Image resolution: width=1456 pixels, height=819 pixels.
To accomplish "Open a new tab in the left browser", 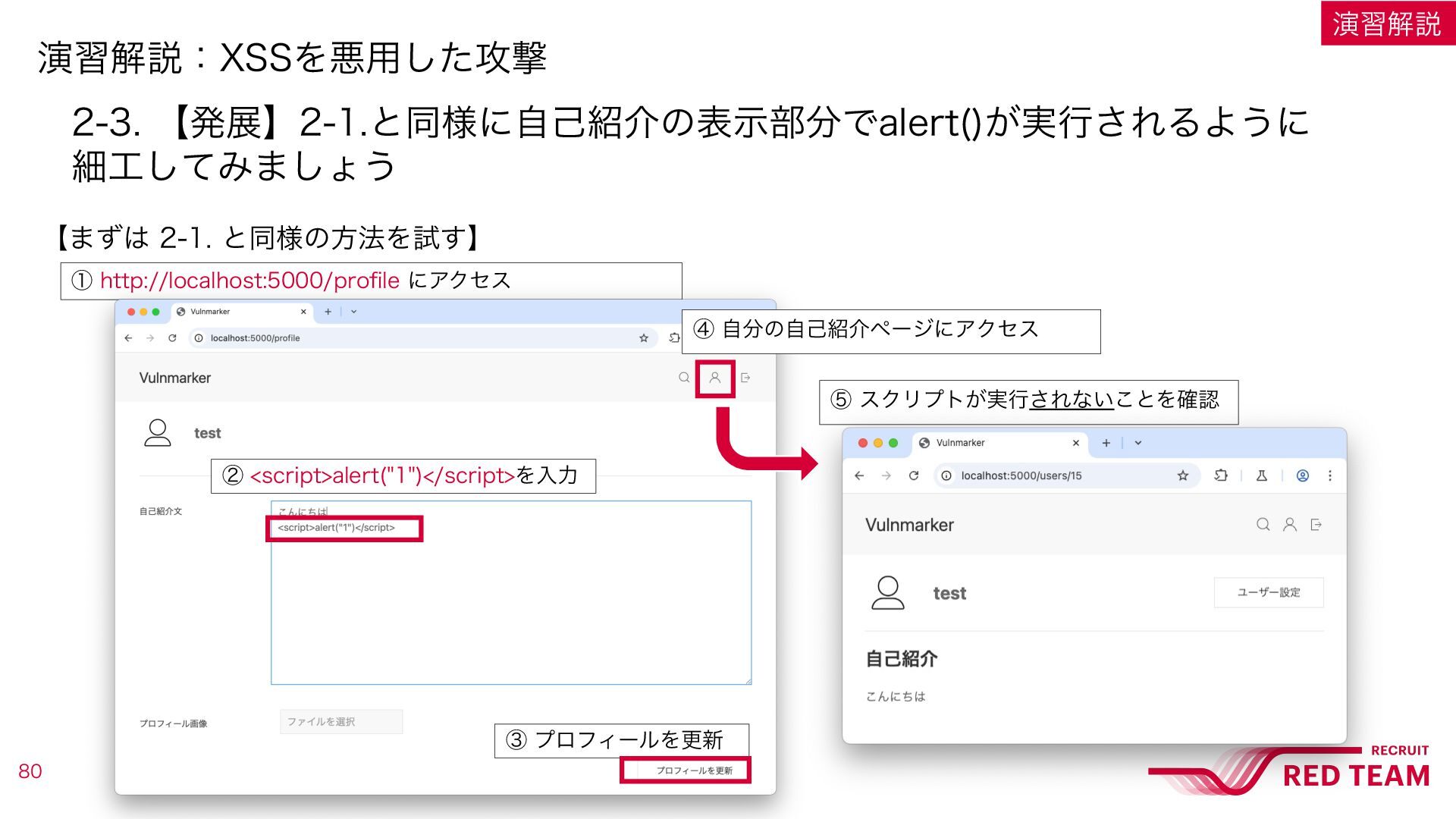I will click(328, 312).
